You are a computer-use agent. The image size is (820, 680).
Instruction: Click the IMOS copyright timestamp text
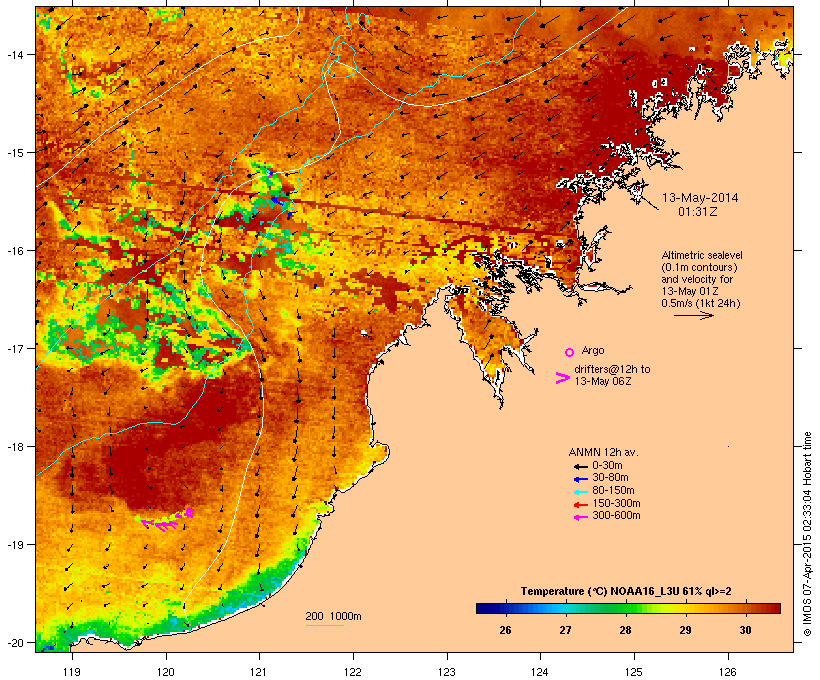coord(808,534)
